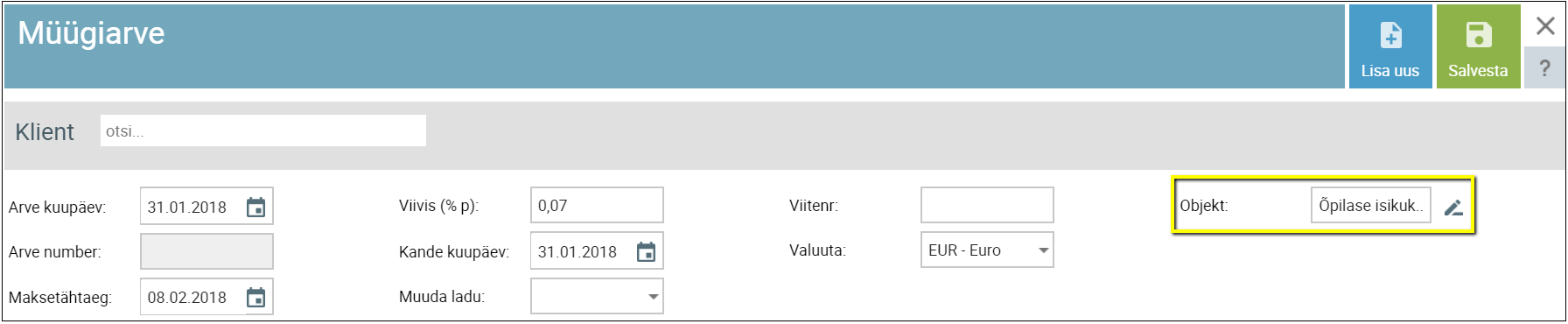The height and width of the screenshot is (324, 1568).
Task: Click the Lisa uus document icon
Action: [x=1391, y=35]
